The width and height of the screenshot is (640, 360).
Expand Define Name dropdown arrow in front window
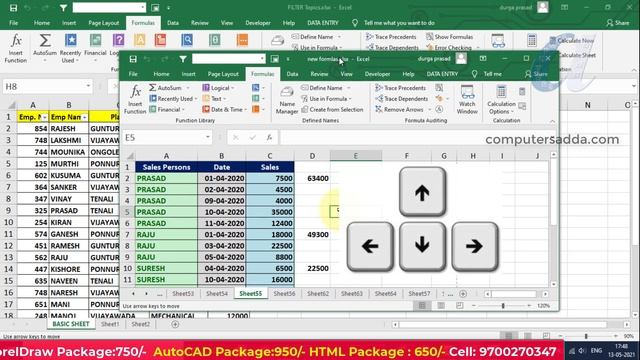point(349,88)
